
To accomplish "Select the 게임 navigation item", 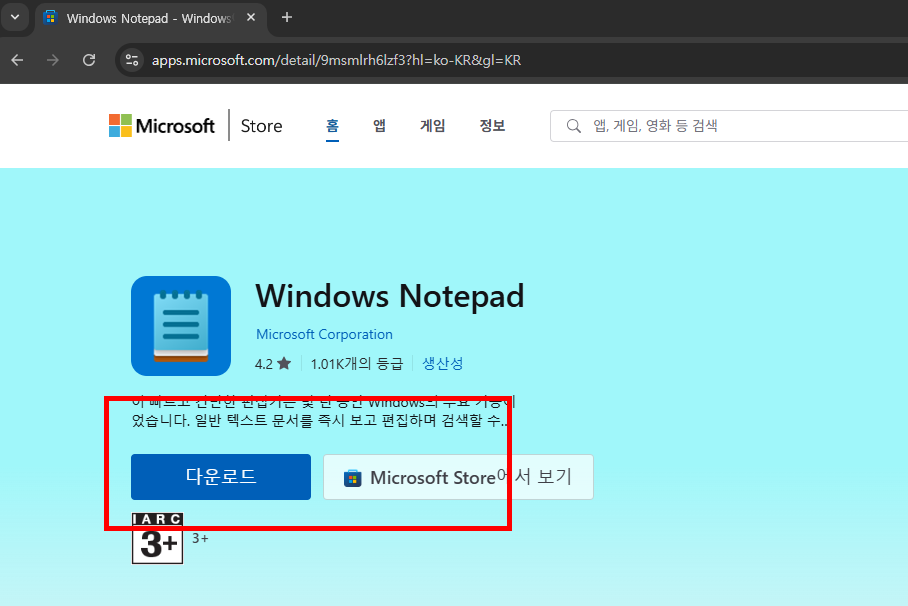I will click(433, 126).
